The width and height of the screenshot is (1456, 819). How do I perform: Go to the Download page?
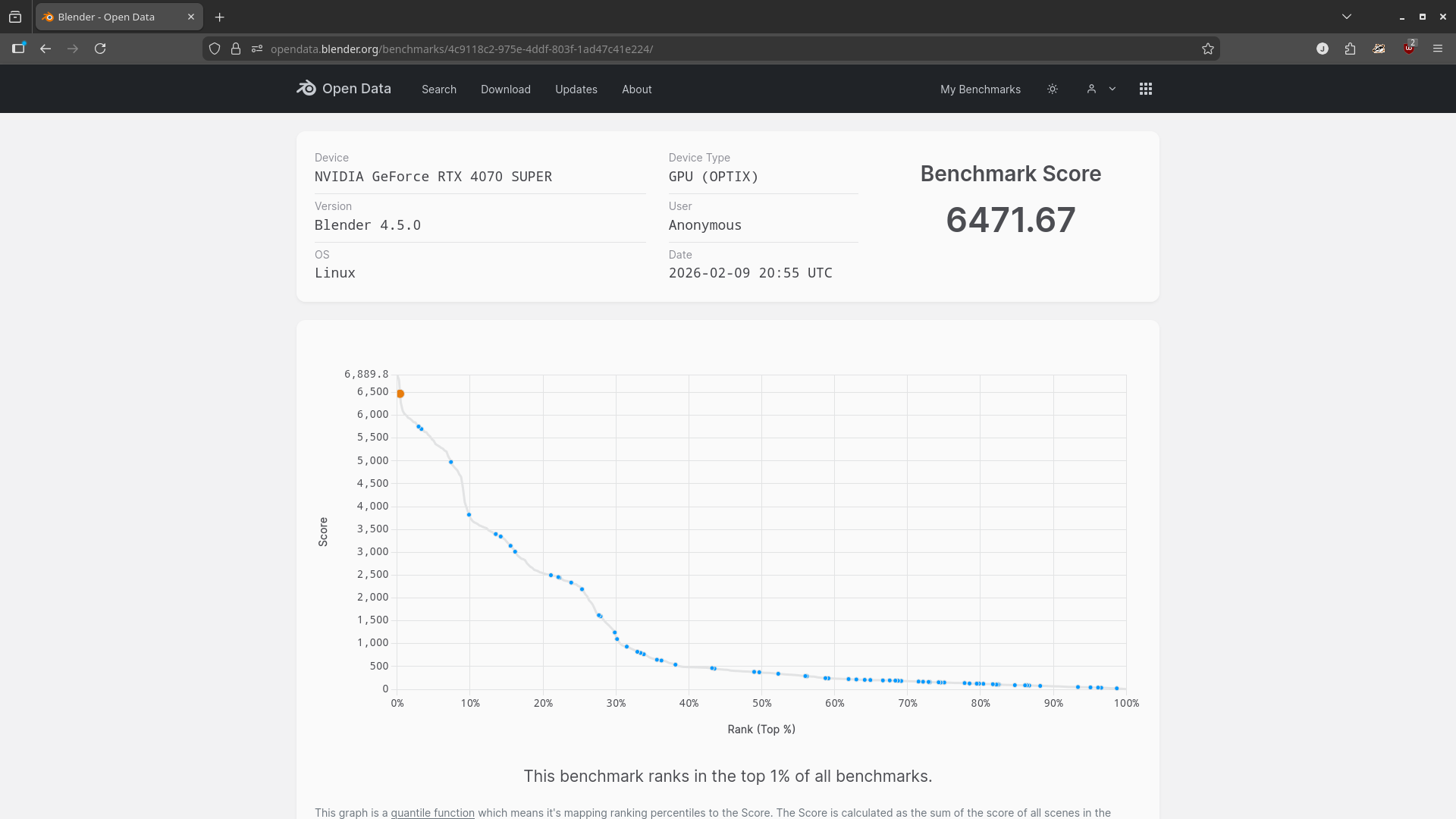pos(506,89)
